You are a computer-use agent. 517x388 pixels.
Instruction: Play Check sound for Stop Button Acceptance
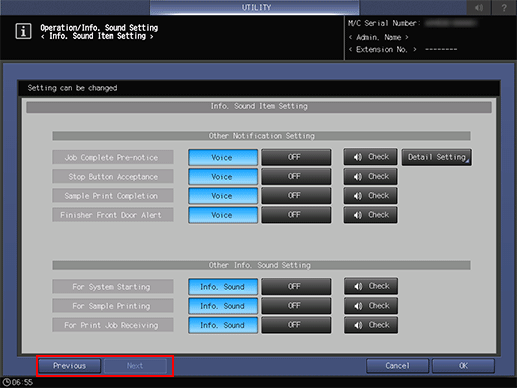point(370,176)
